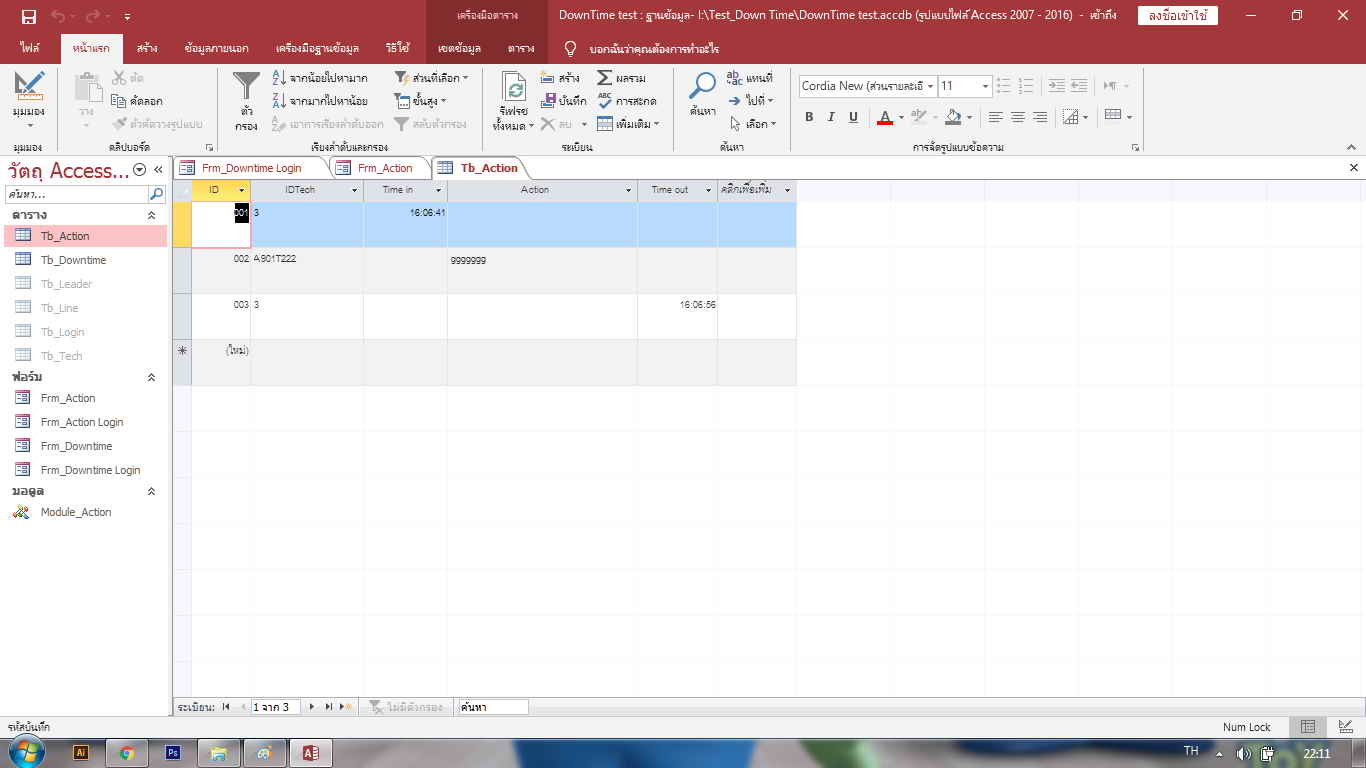Click record search box in navigation bar
This screenshot has width=1366, height=768.
493,707
